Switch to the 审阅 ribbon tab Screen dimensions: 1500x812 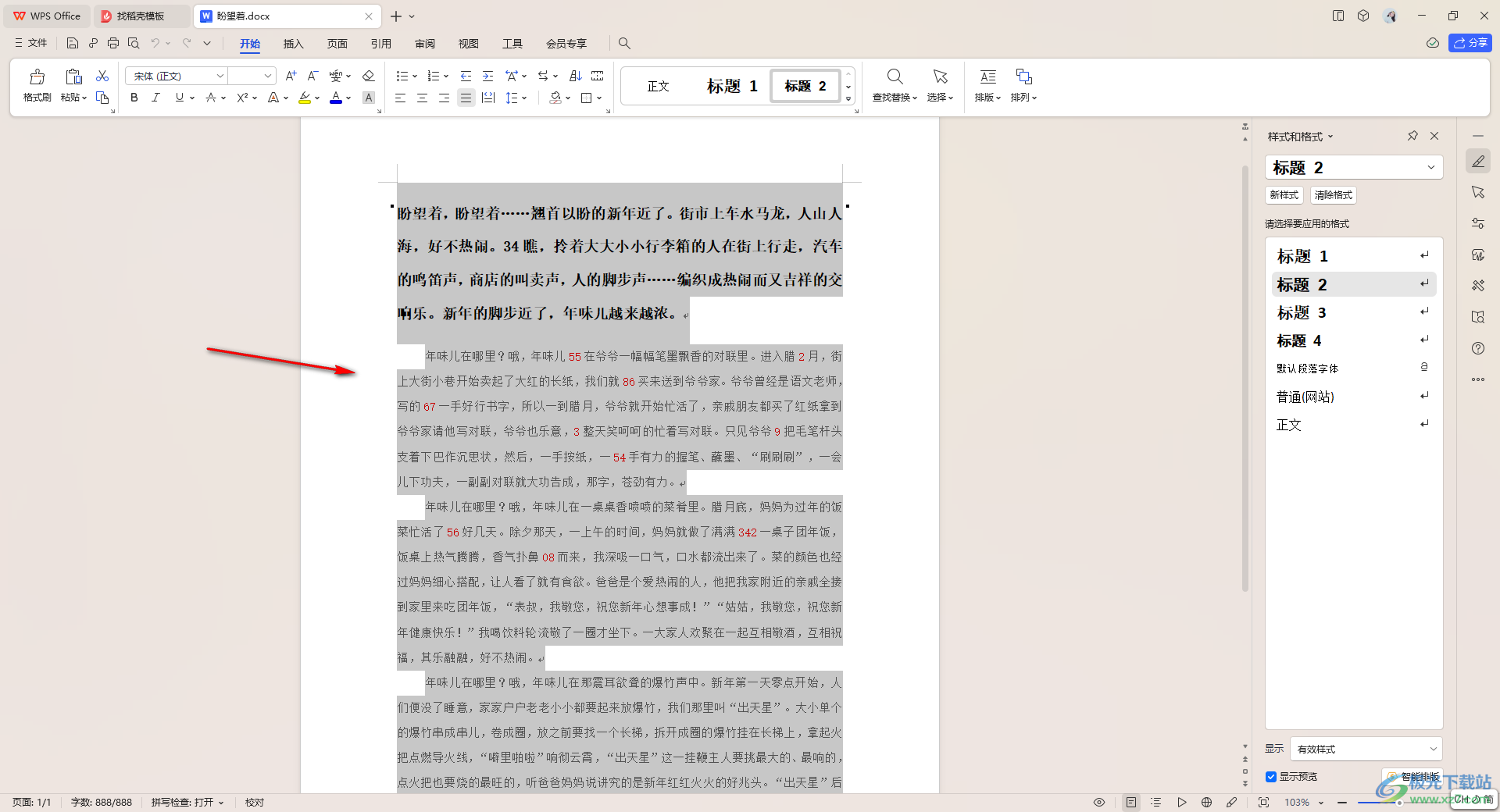[x=424, y=44]
